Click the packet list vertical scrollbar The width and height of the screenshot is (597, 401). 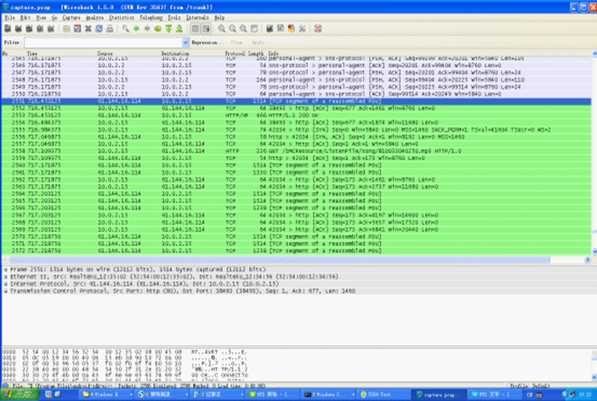pos(594,152)
